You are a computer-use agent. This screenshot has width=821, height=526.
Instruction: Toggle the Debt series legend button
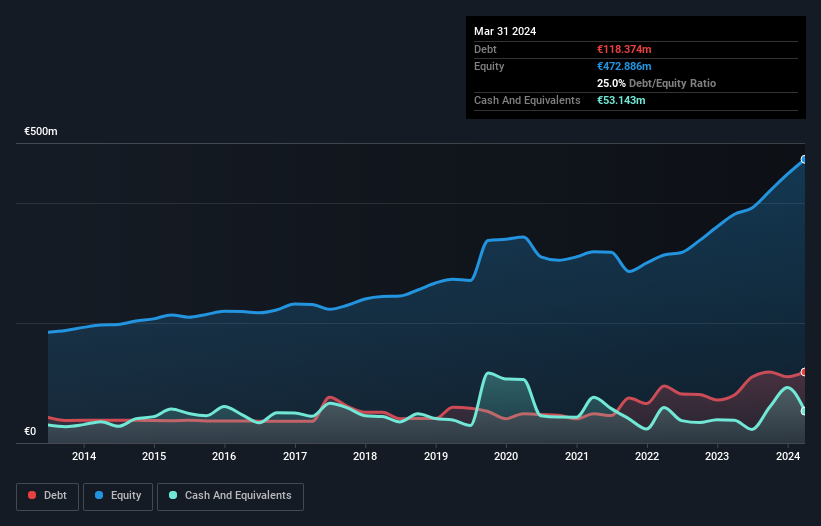click(x=47, y=496)
